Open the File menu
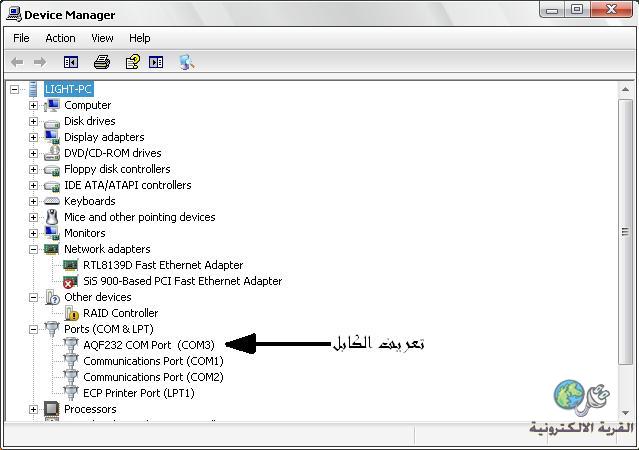Viewport: 639px width, 450px height. tap(21, 38)
